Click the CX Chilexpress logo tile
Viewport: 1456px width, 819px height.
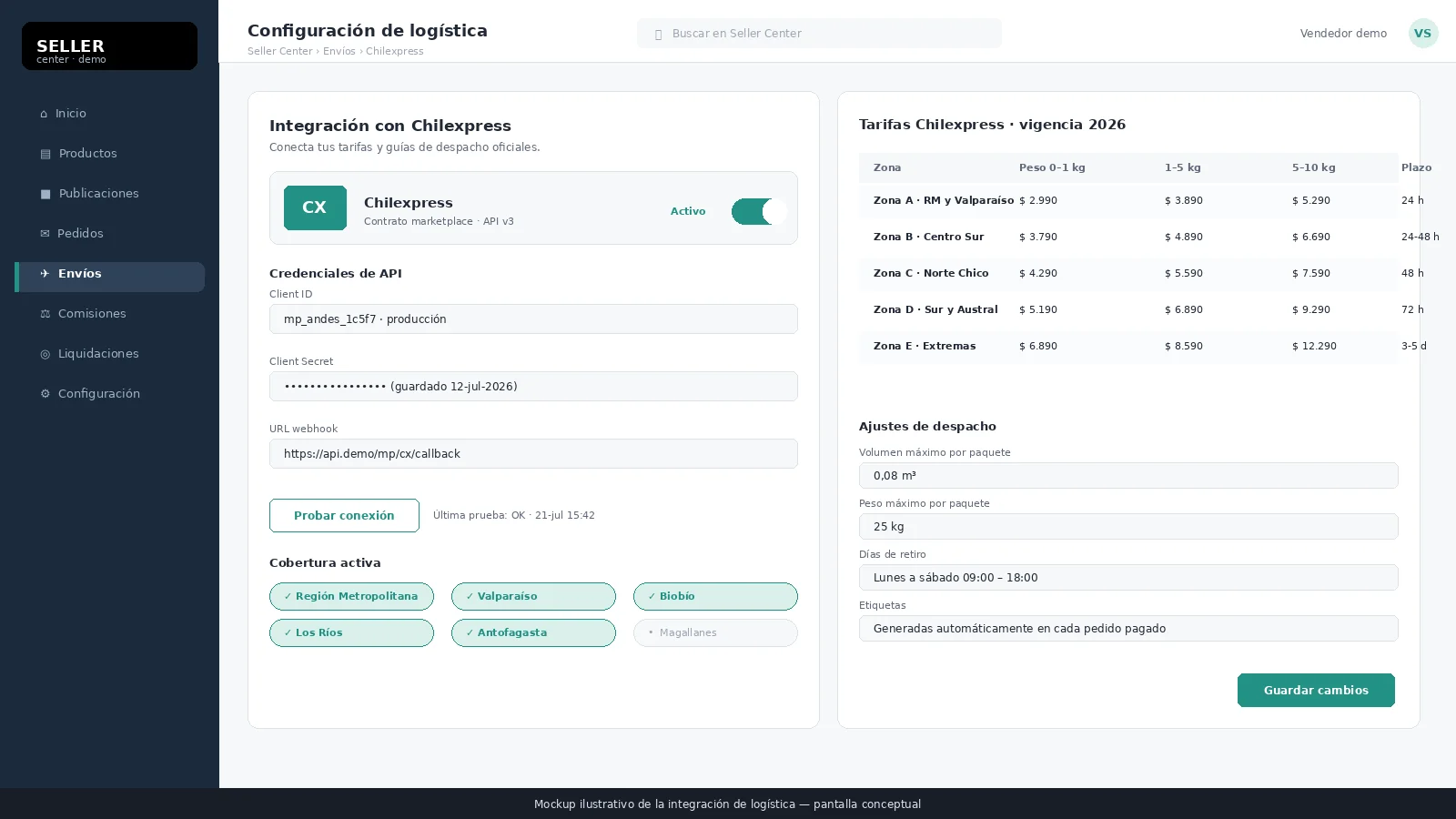coord(315,207)
